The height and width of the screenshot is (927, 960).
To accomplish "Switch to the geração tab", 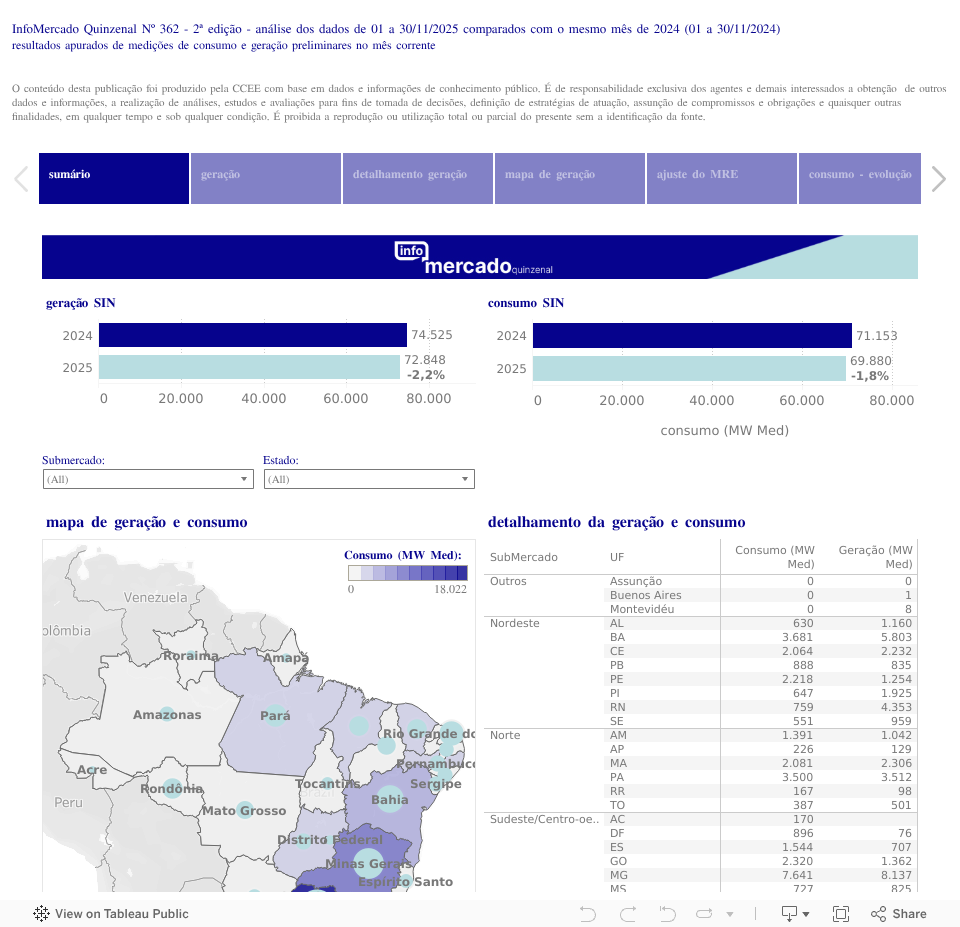I will pyautogui.click(x=265, y=178).
